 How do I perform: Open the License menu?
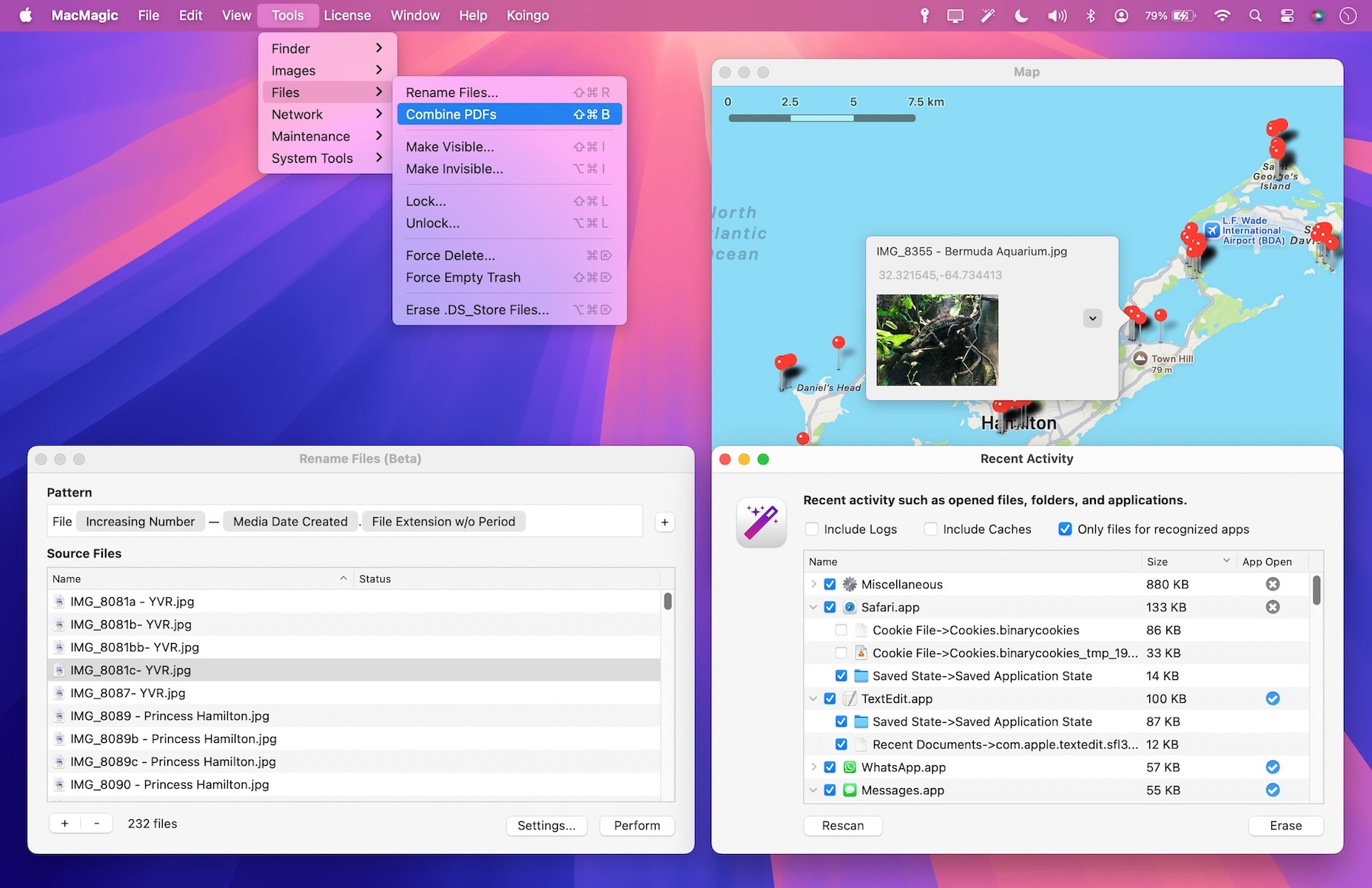347,16
